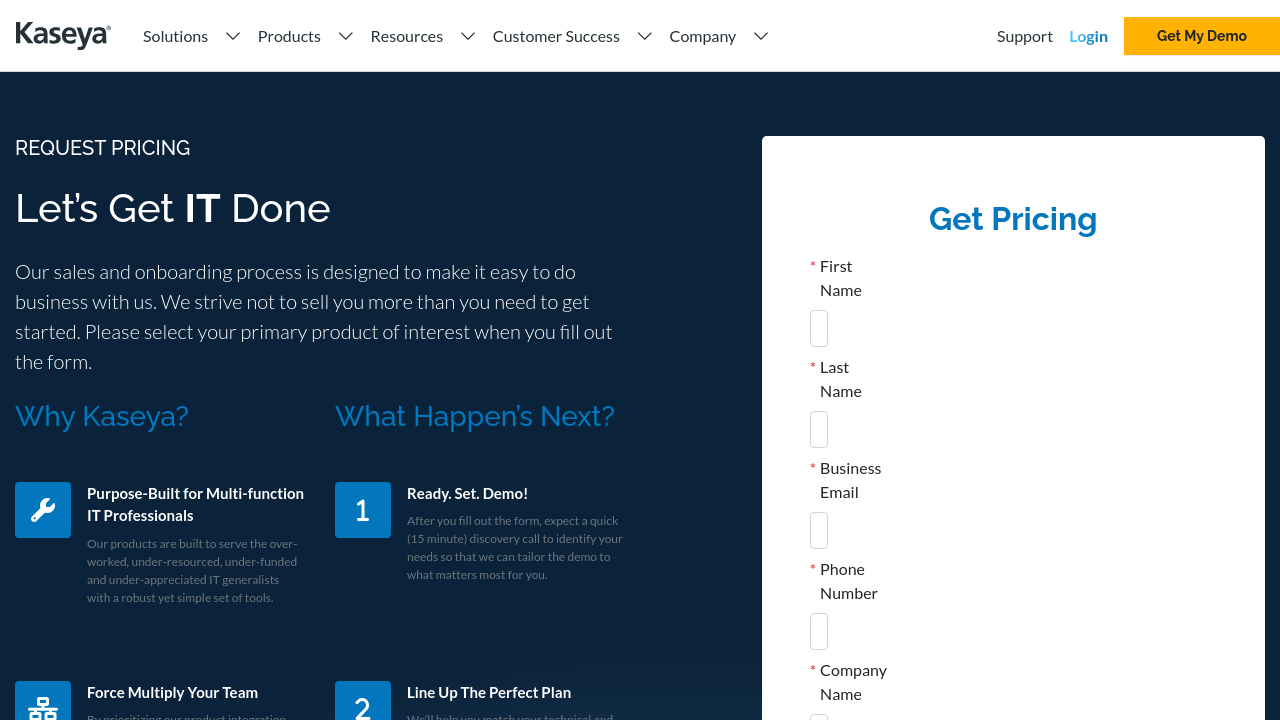Click the network diagram icon
The image size is (1280, 720).
click(x=43, y=703)
